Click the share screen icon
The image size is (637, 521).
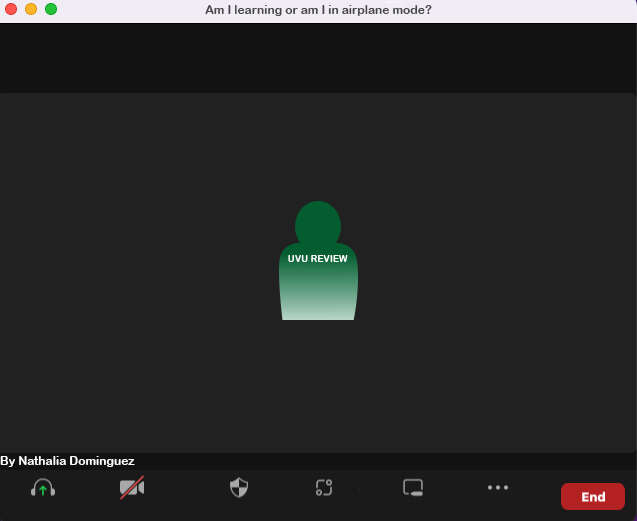click(x=413, y=487)
